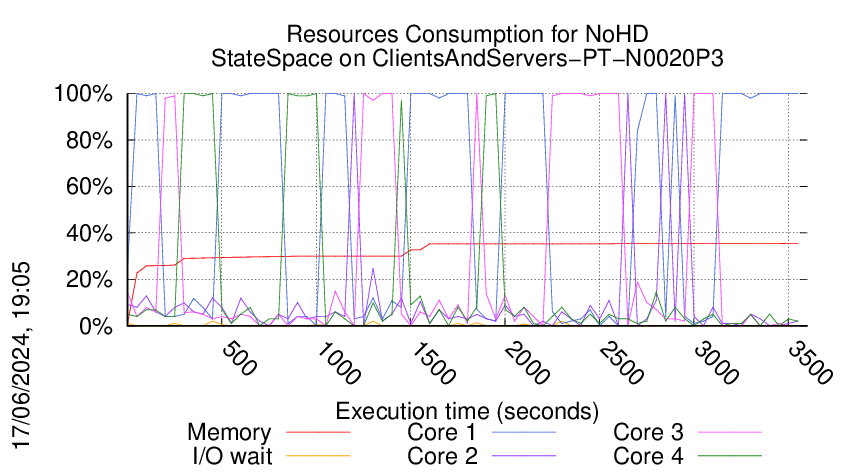
Task: Click the Core 4 legend label
Action: [x=648, y=456]
